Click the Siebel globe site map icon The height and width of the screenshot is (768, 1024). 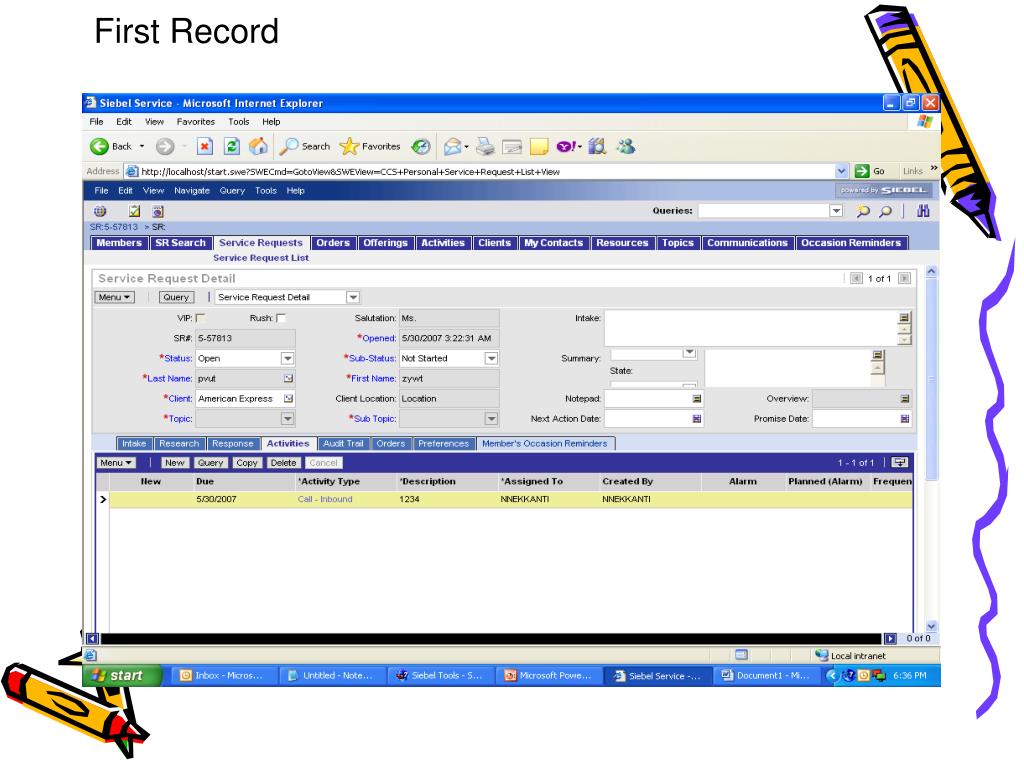pos(100,211)
